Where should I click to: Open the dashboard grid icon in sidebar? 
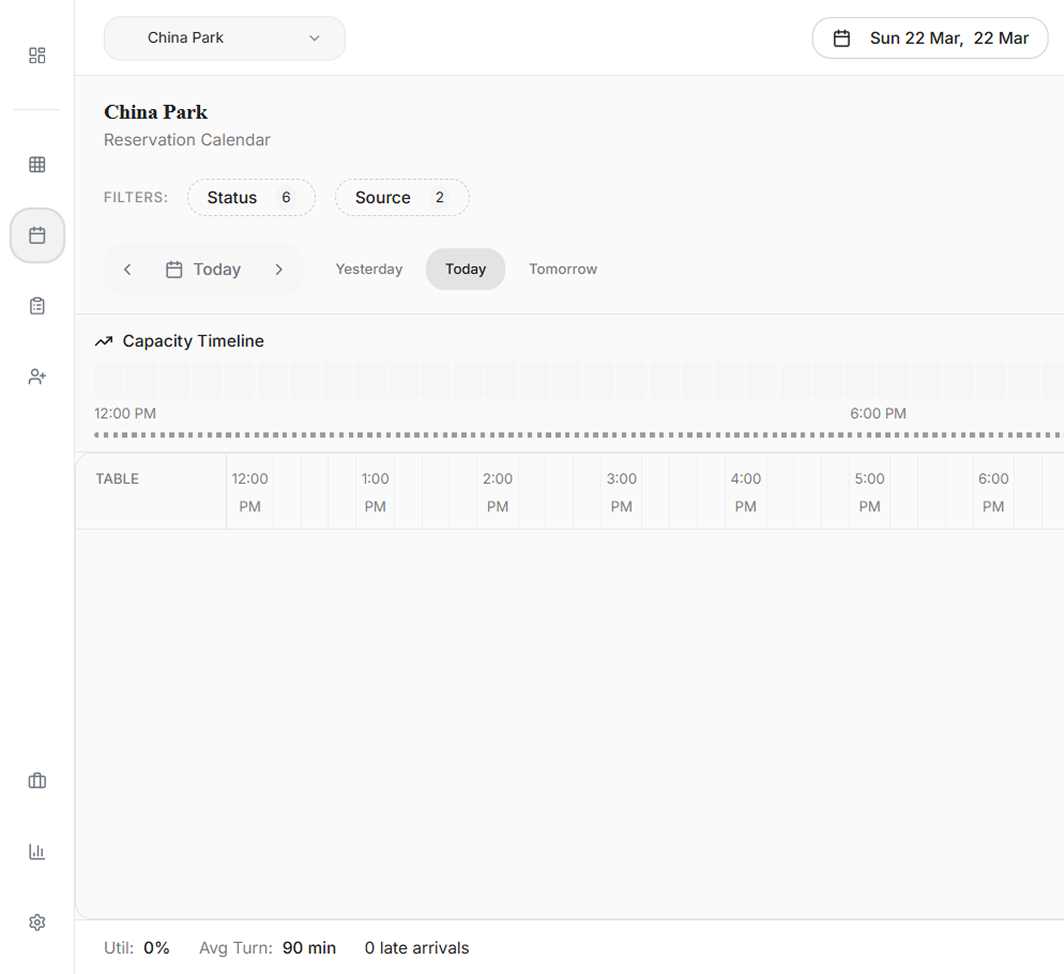pyautogui.click(x=37, y=56)
